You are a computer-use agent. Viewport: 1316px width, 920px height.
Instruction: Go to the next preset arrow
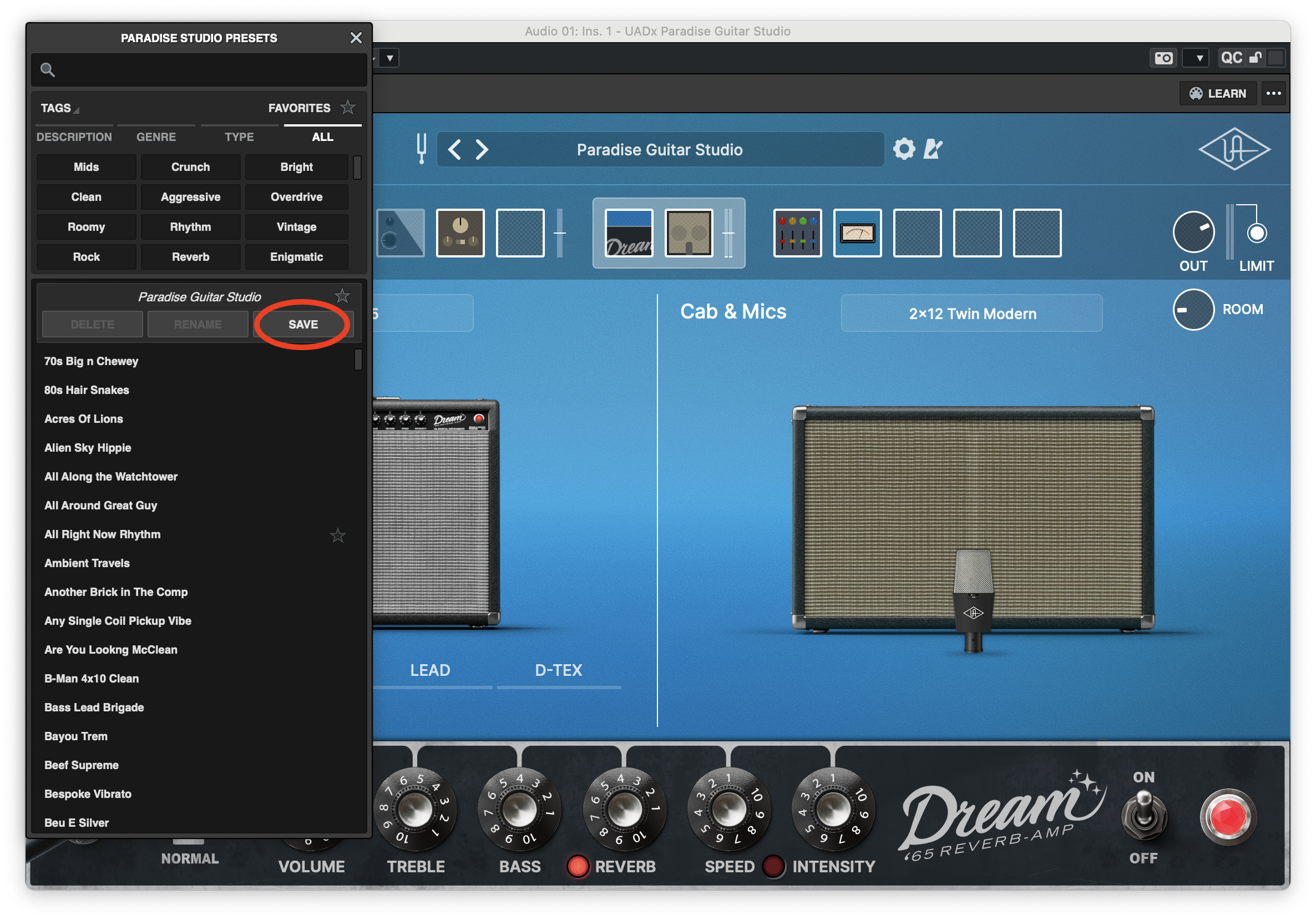tap(482, 150)
